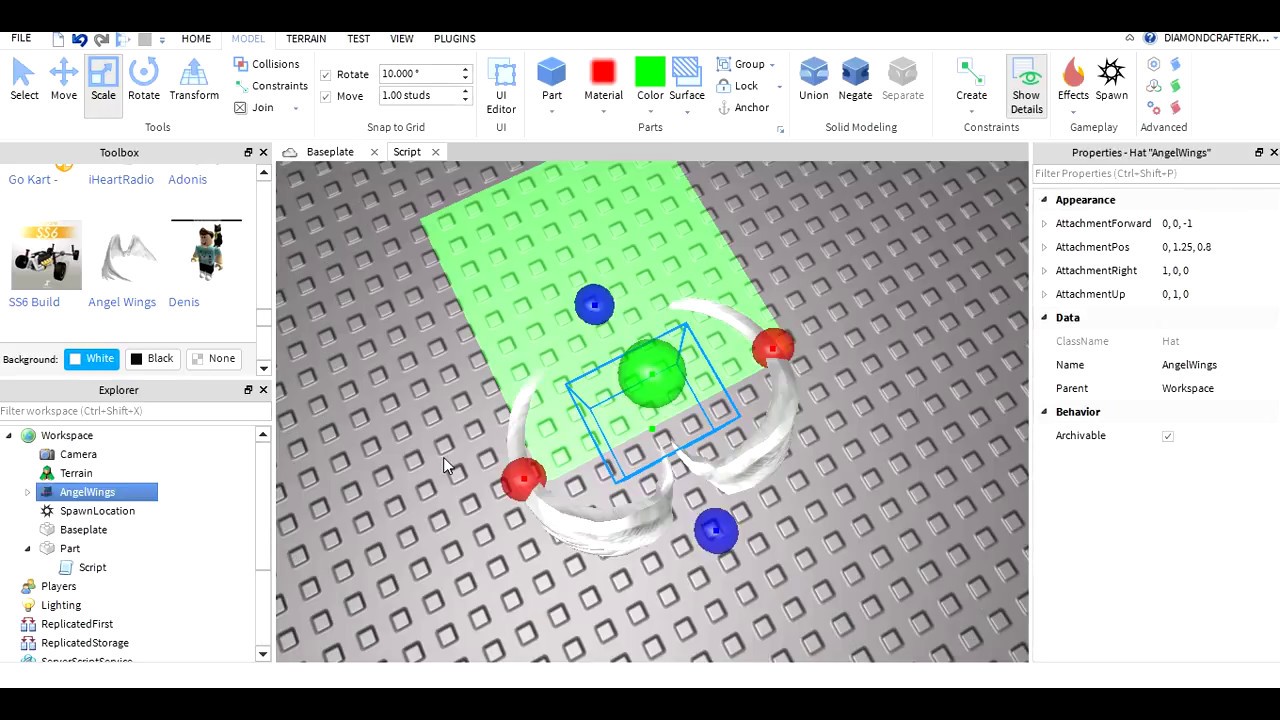Switch to the TEST ribbon tab
The height and width of the screenshot is (720, 1280).
click(x=358, y=38)
